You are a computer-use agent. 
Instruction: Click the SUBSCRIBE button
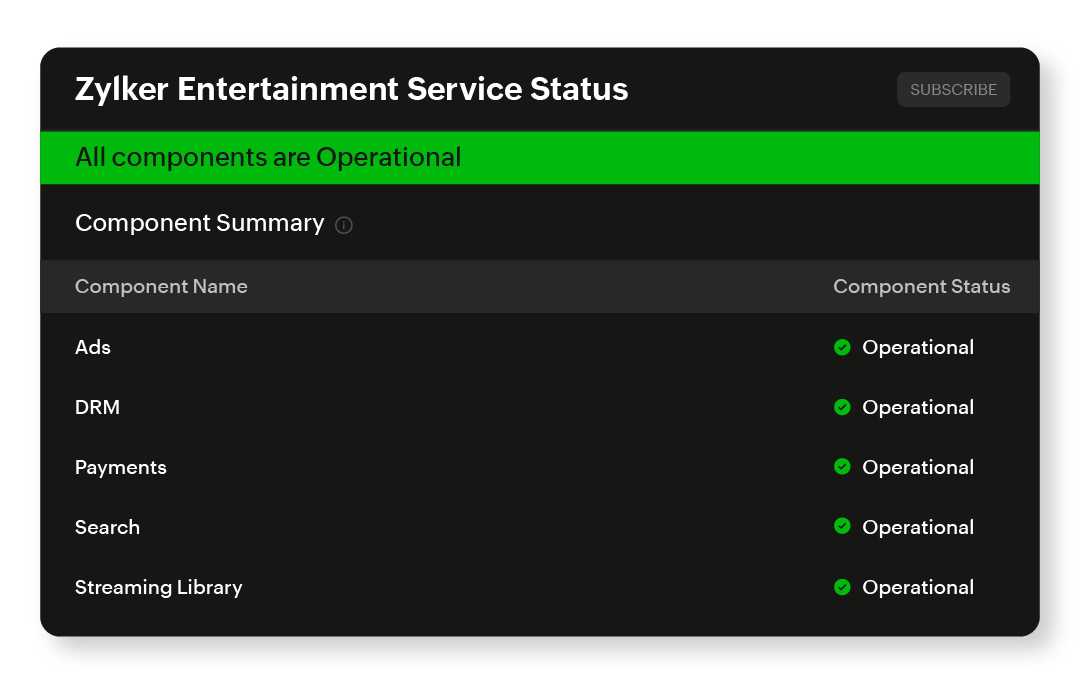pyautogui.click(x=953, y=90)
